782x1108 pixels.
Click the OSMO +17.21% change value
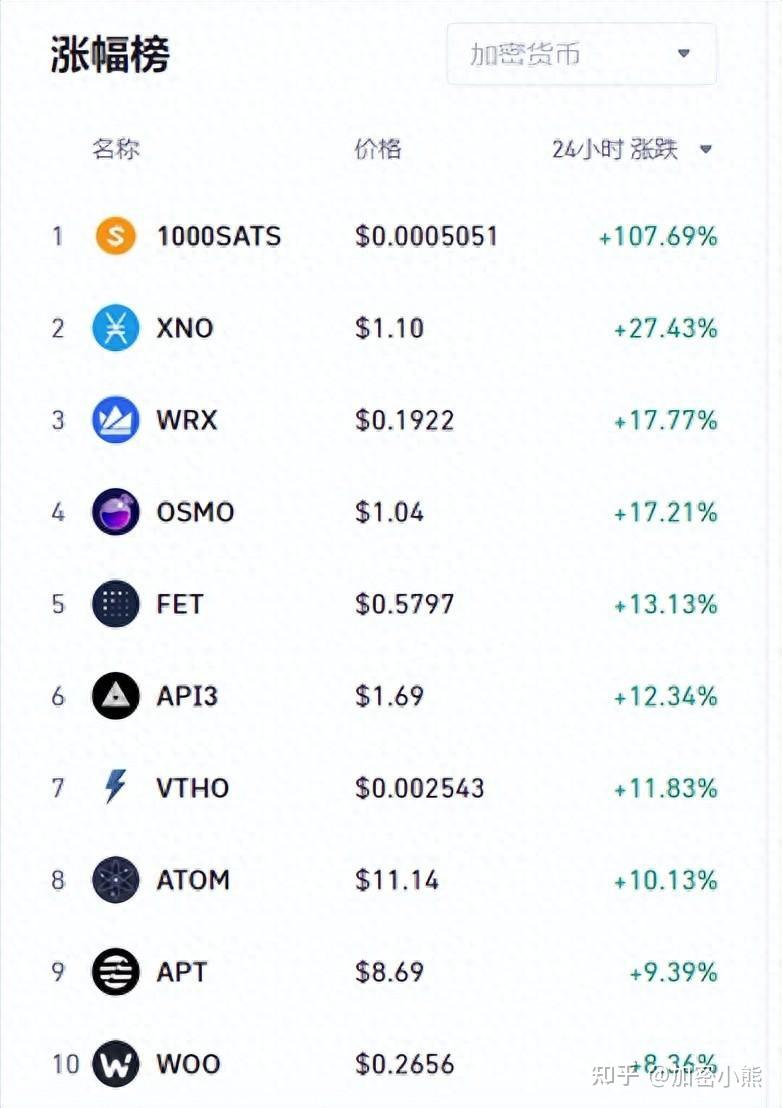coord(665,512)
